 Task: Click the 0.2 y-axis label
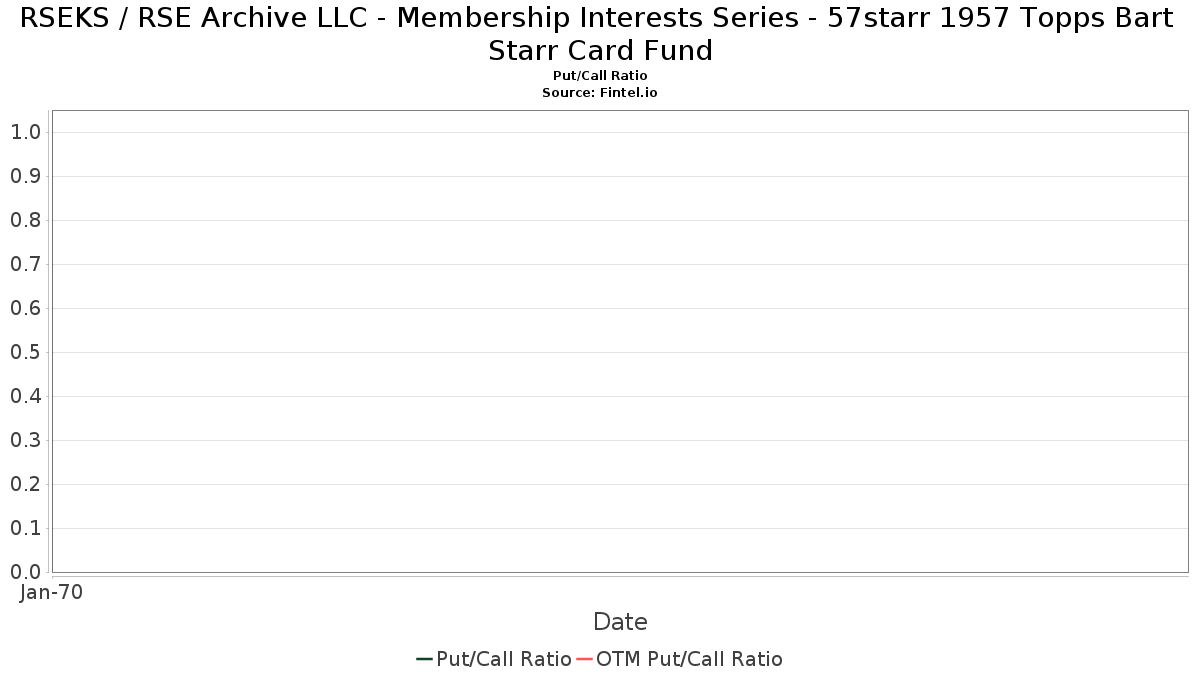click(25, 484)
